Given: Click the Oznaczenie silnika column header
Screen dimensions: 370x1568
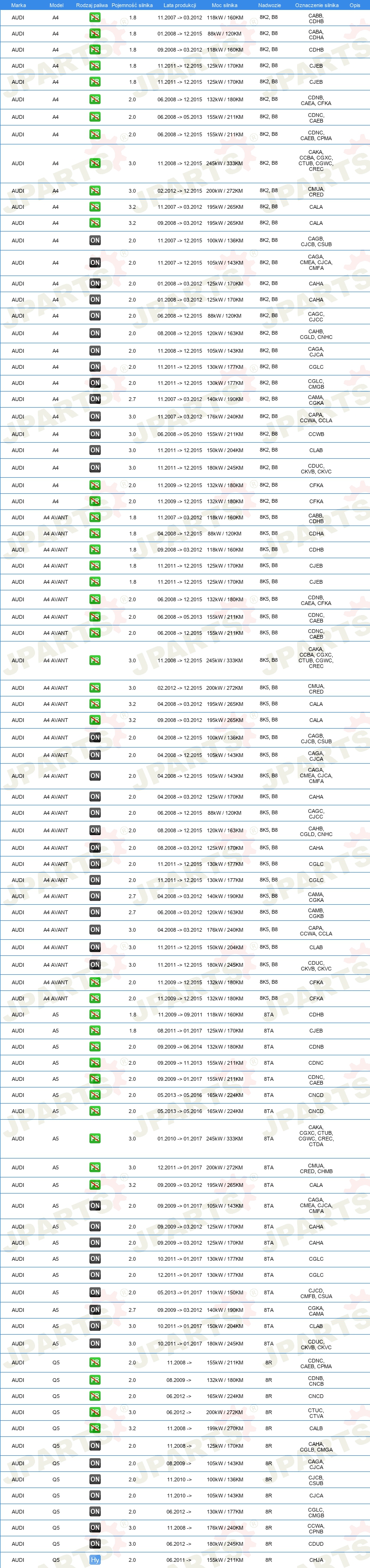Looking at the screenshot, I should coord(317,5).
